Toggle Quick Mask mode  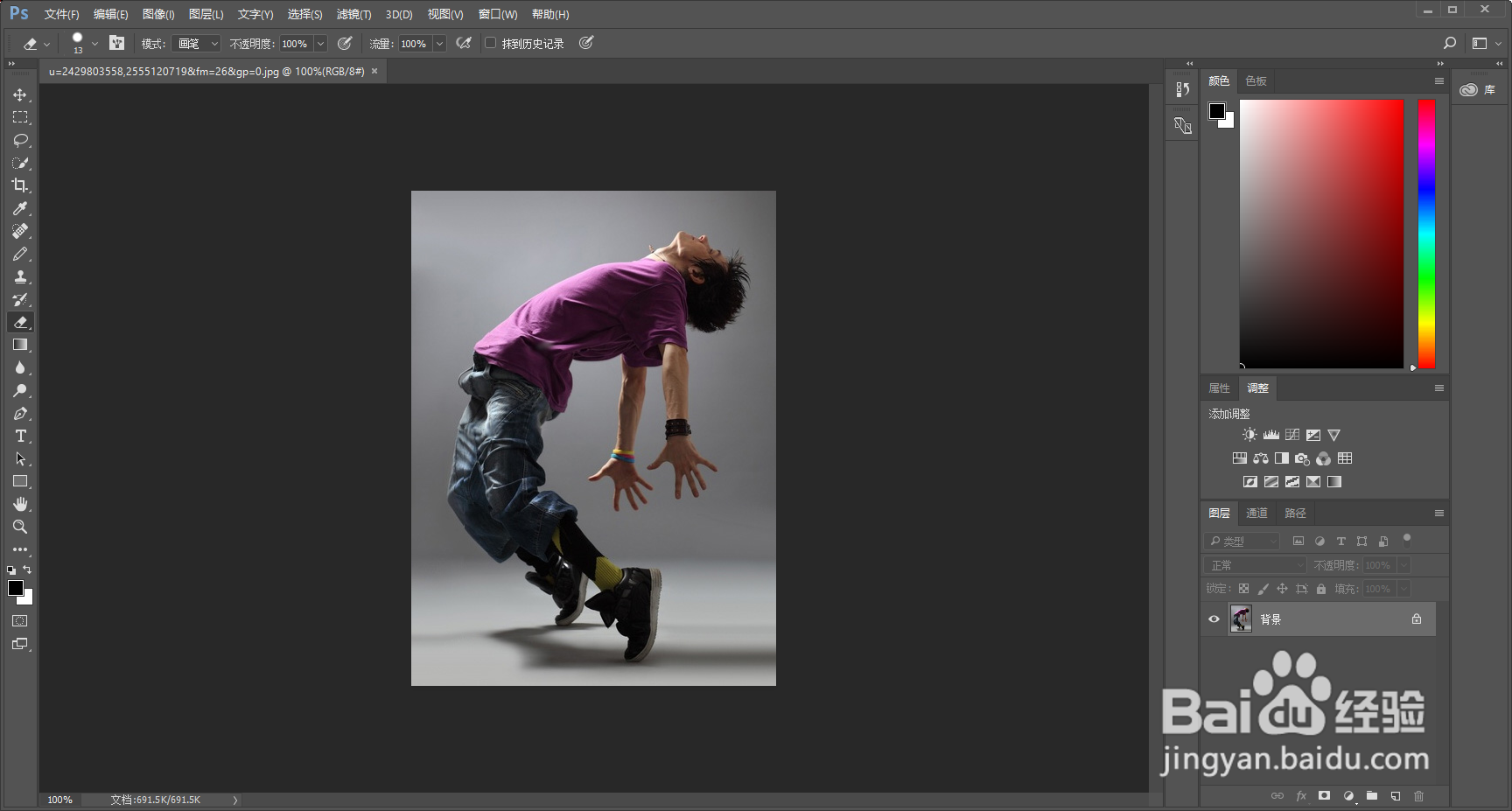coord(20,621)
